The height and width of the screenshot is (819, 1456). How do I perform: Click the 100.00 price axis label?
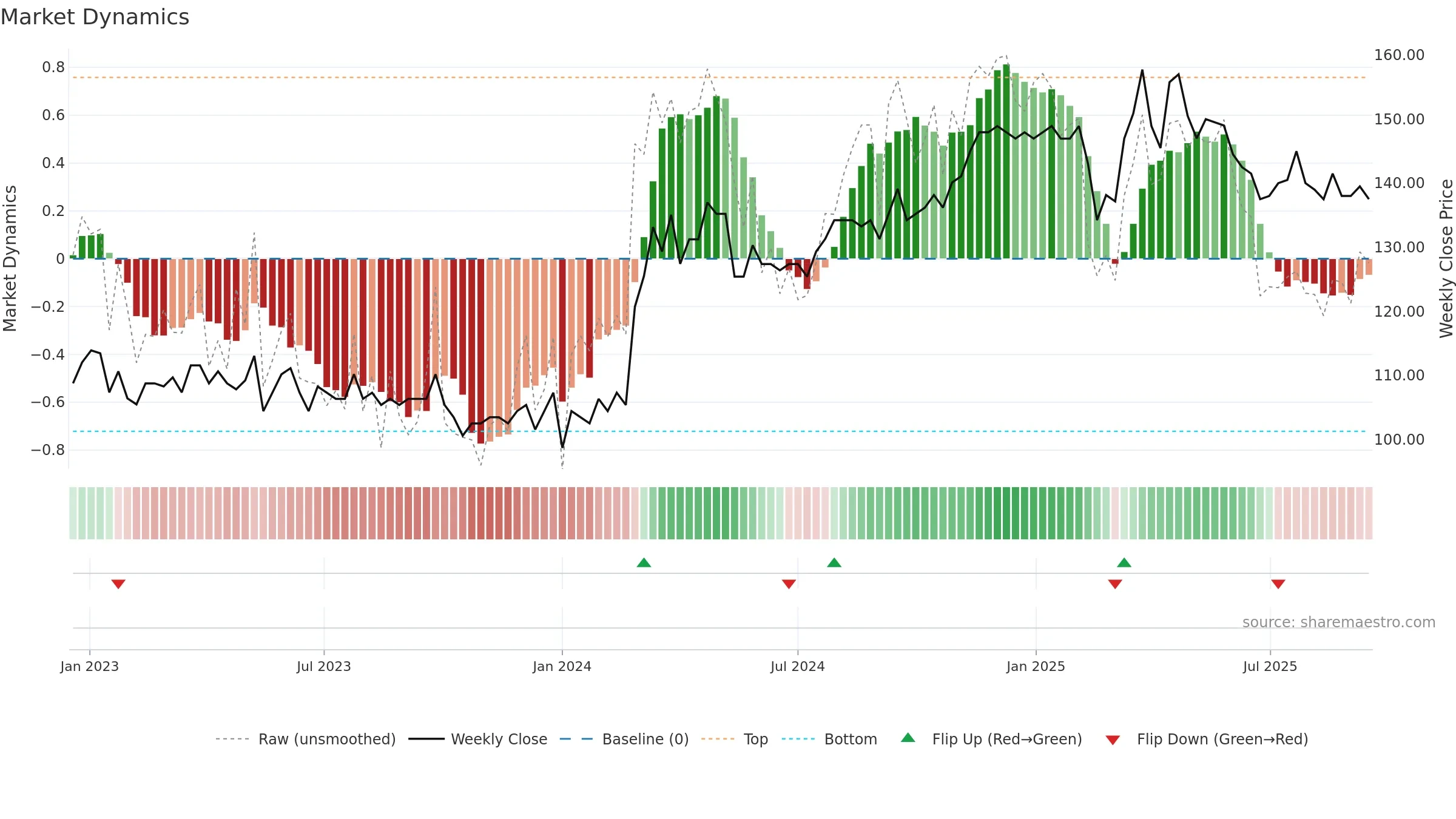pos(1400,439)
